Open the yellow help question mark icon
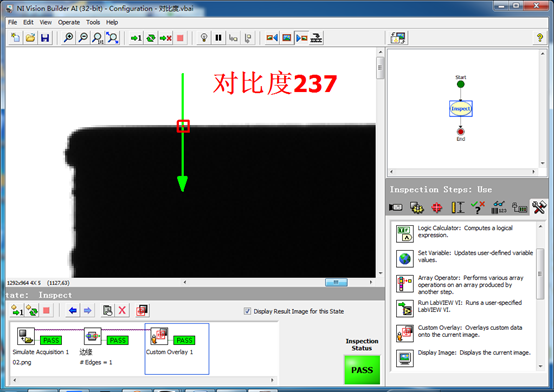This screenshot has height=392, width=554. 540,37
